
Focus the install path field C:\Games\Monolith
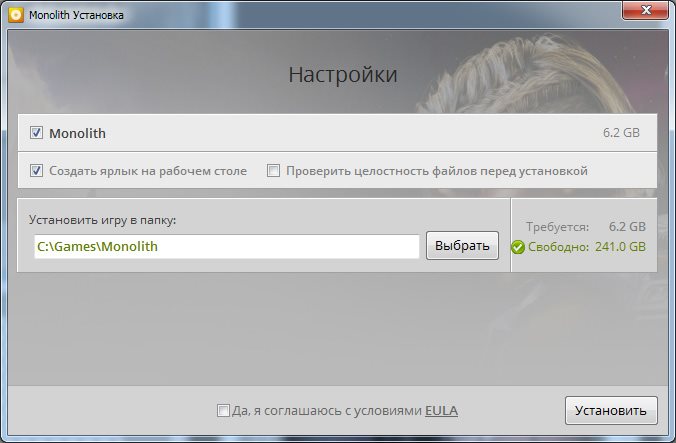(227, 246)
